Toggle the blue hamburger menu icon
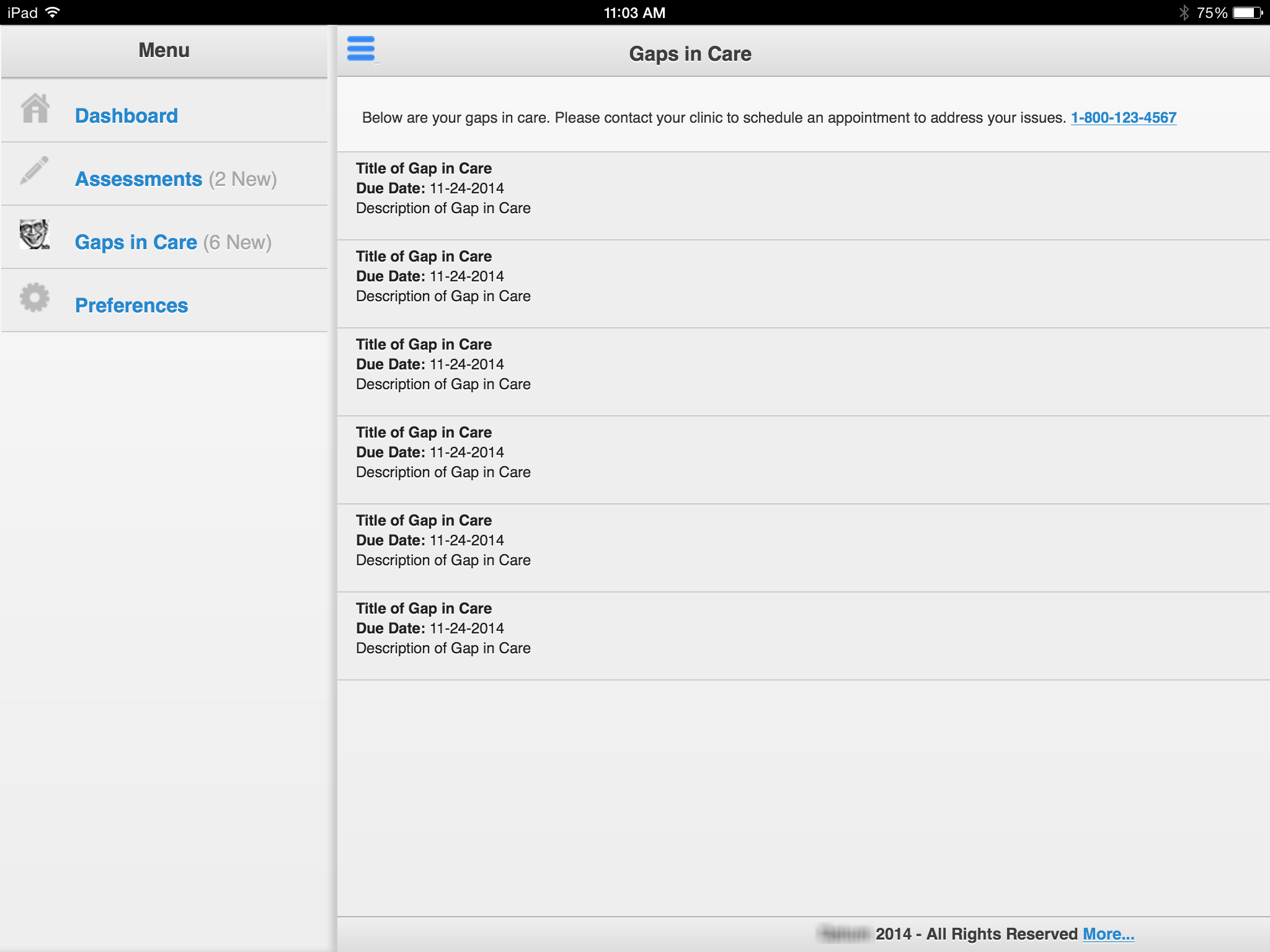This screenshot has width=1270, height=952. [361, 48]
